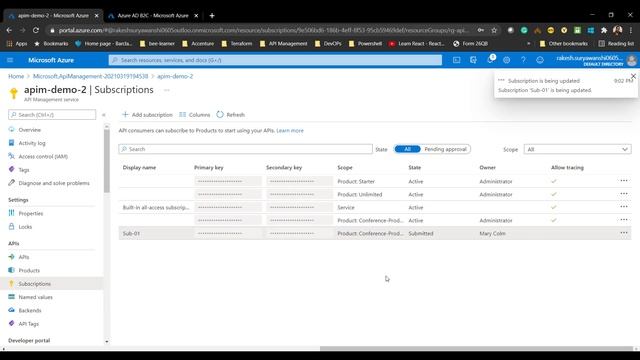Select the All state filter
This screenshot has width=640, height=360.
pos(407,149)
